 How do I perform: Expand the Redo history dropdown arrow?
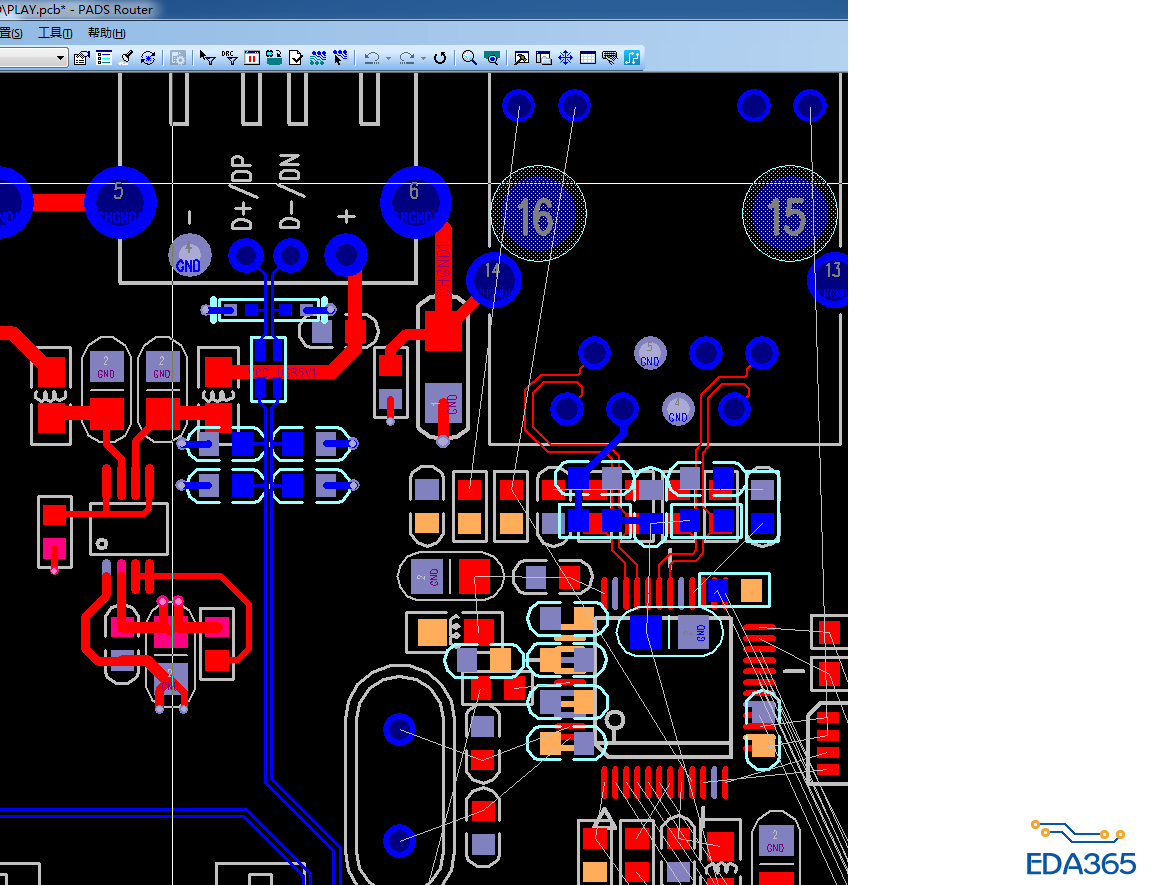422,58
